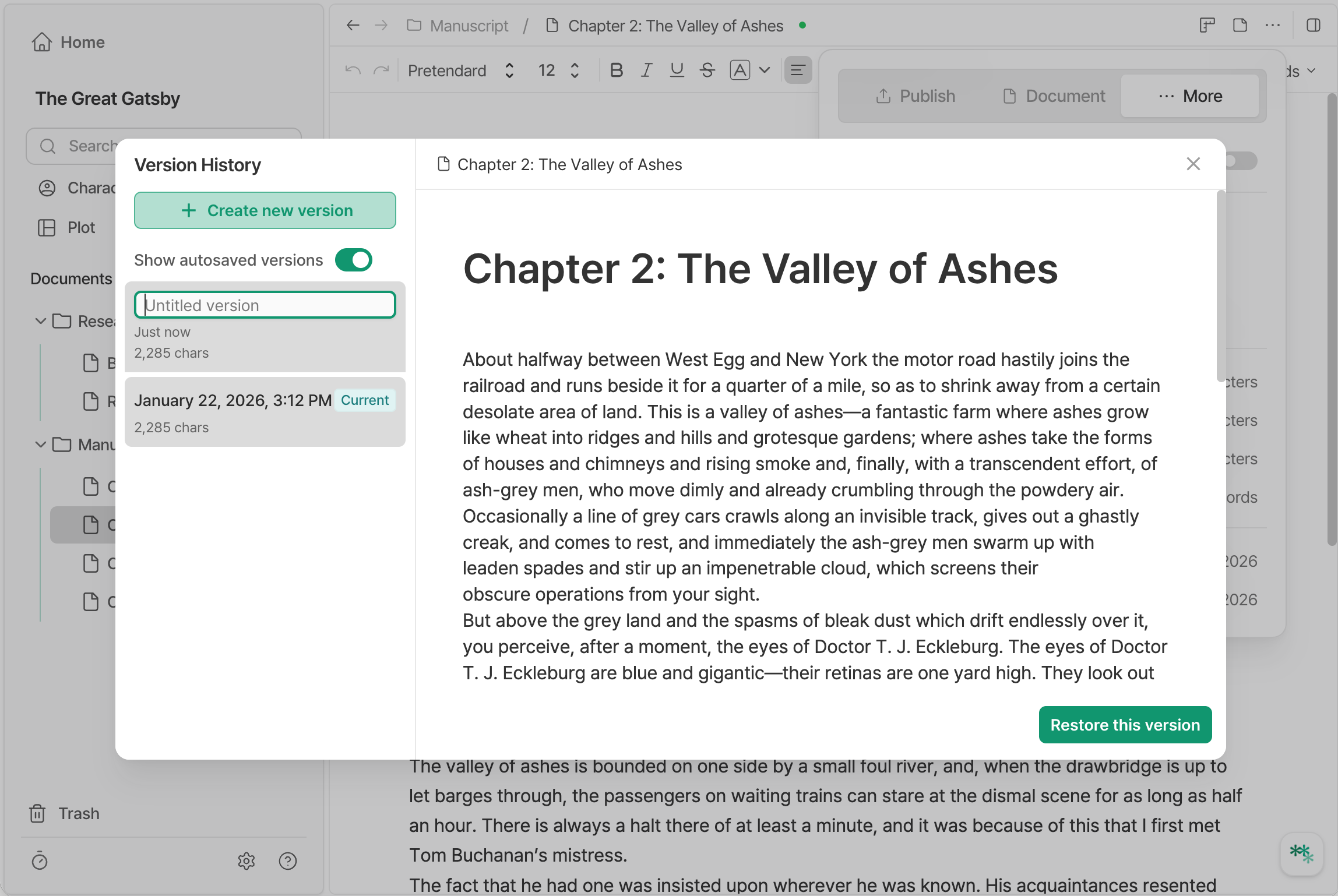Select the More tab
This screenshot has width=1338, height=896.
tap(1190, 96)
